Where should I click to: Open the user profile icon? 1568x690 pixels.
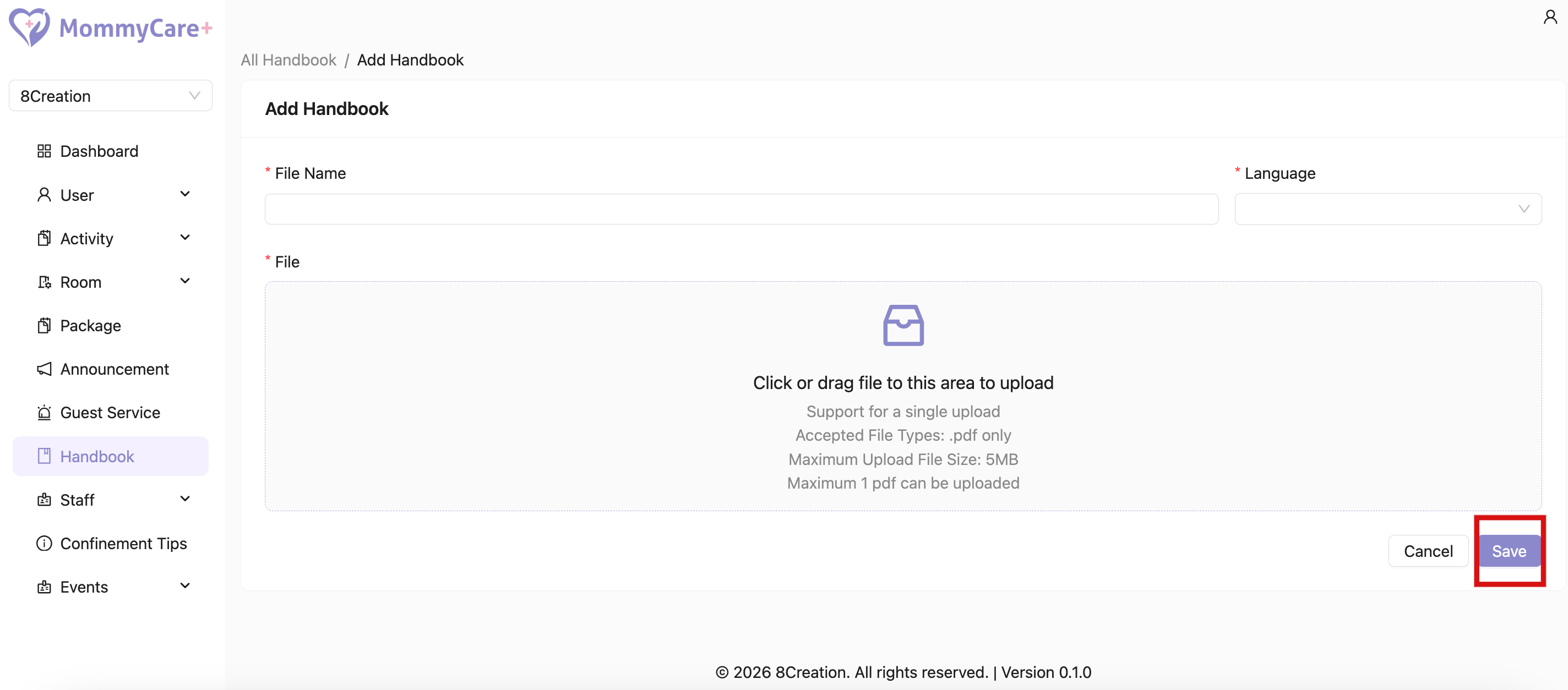click(1550, 17)
